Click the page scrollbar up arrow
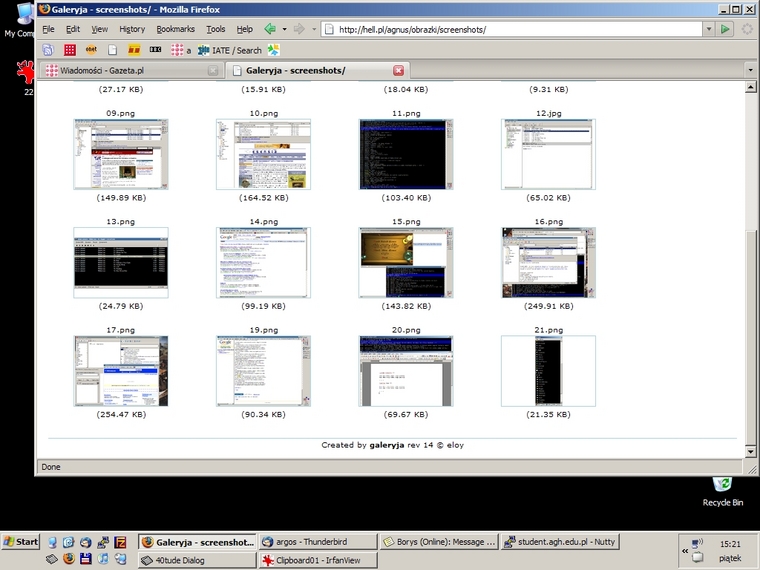 point(750,87)
